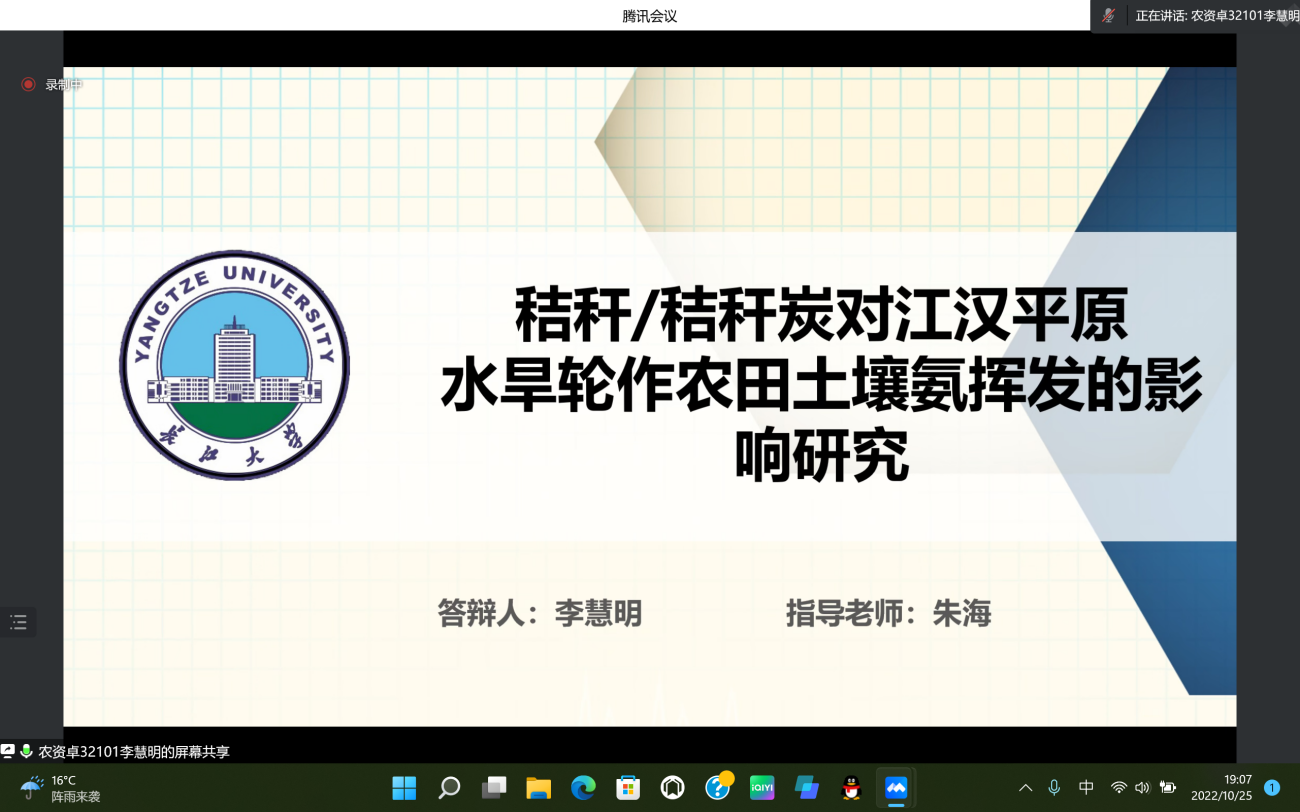Click the Tencent Meeting taskbar icon
1300x812 pixels.
[896, 788]
